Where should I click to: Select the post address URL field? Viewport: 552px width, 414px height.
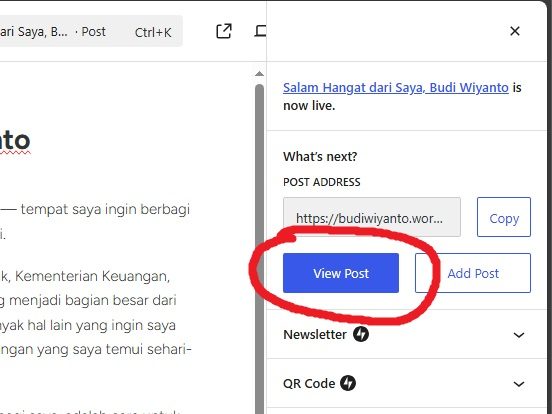(372, 217)
